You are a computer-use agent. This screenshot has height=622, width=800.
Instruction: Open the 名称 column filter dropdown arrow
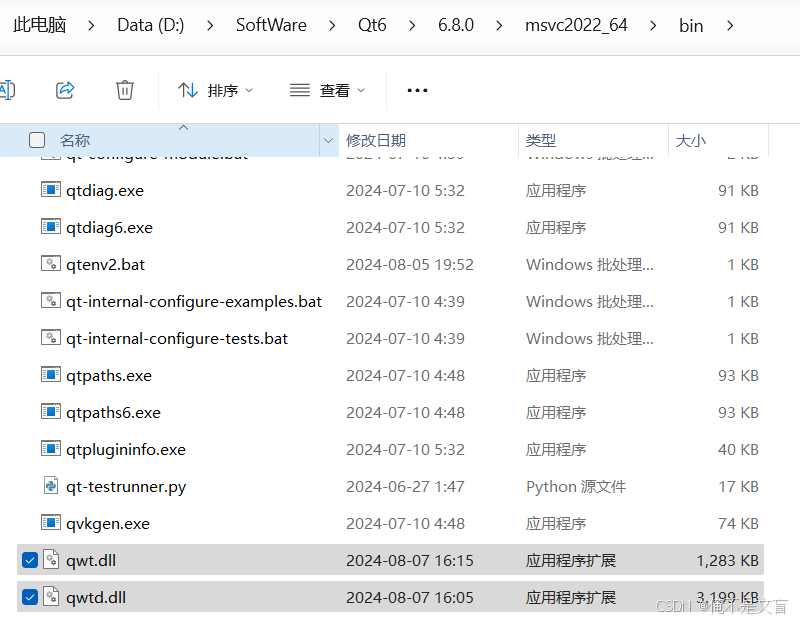[x=328, y=140]
